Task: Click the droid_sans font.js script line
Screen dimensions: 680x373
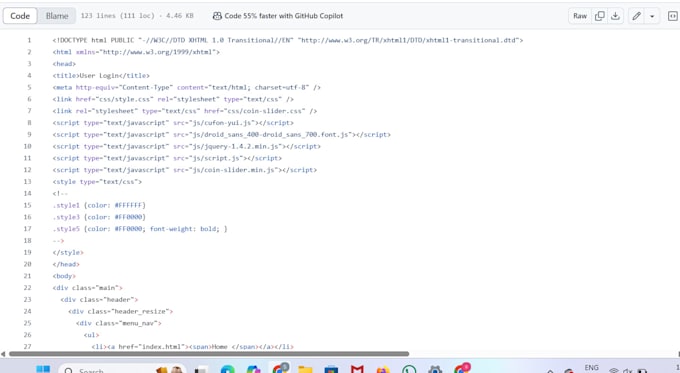Action: coord(222,134)
